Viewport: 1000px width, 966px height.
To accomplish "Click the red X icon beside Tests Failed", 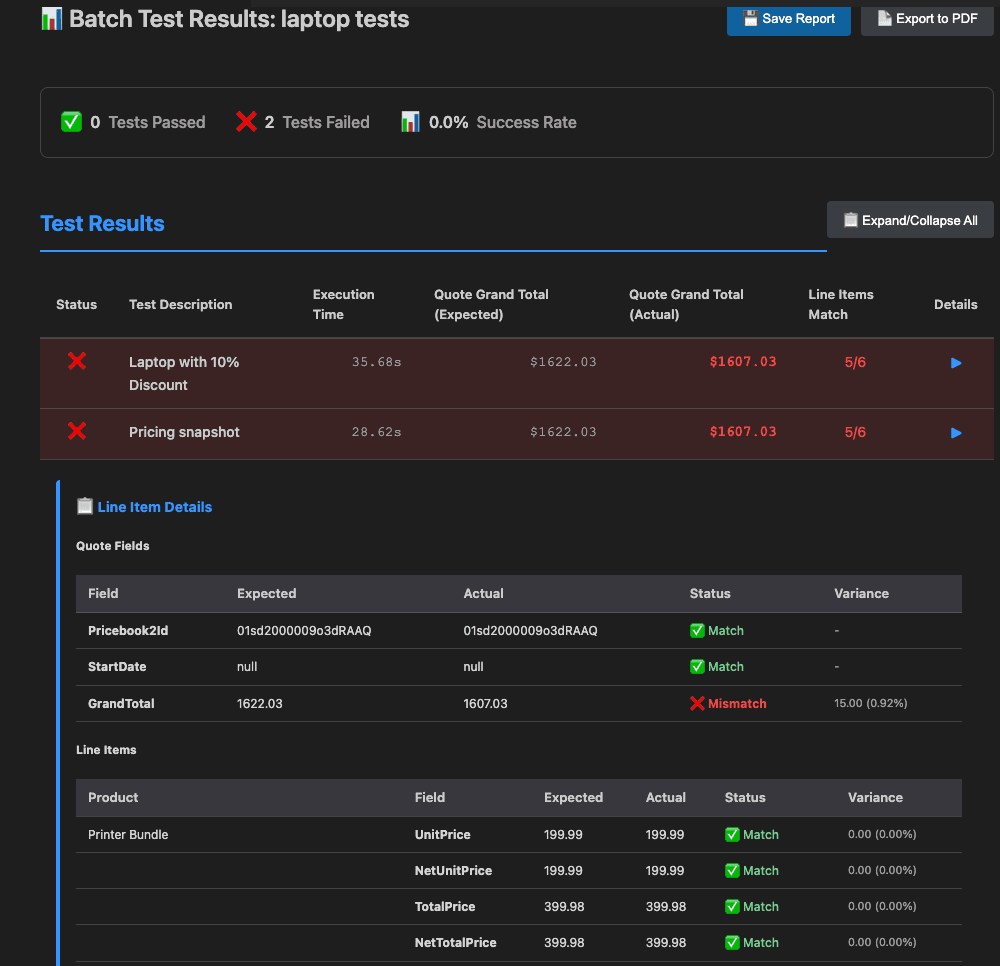I will tap(247, 121).
